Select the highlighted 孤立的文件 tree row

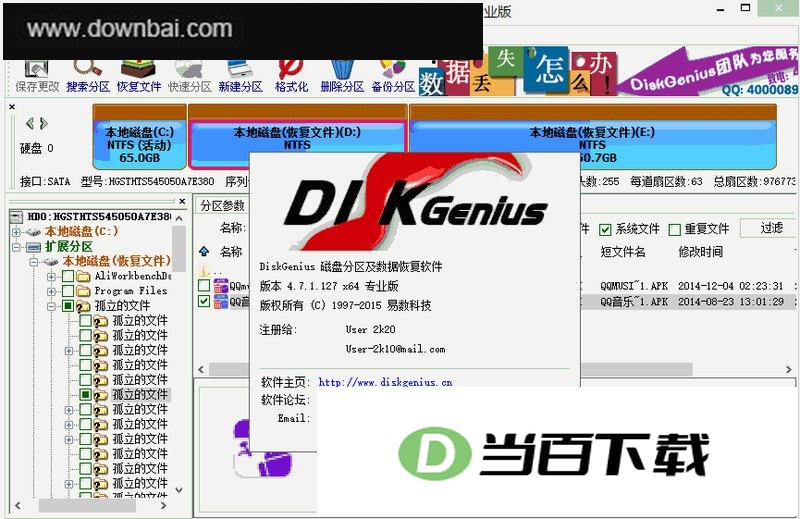(140, 394)
